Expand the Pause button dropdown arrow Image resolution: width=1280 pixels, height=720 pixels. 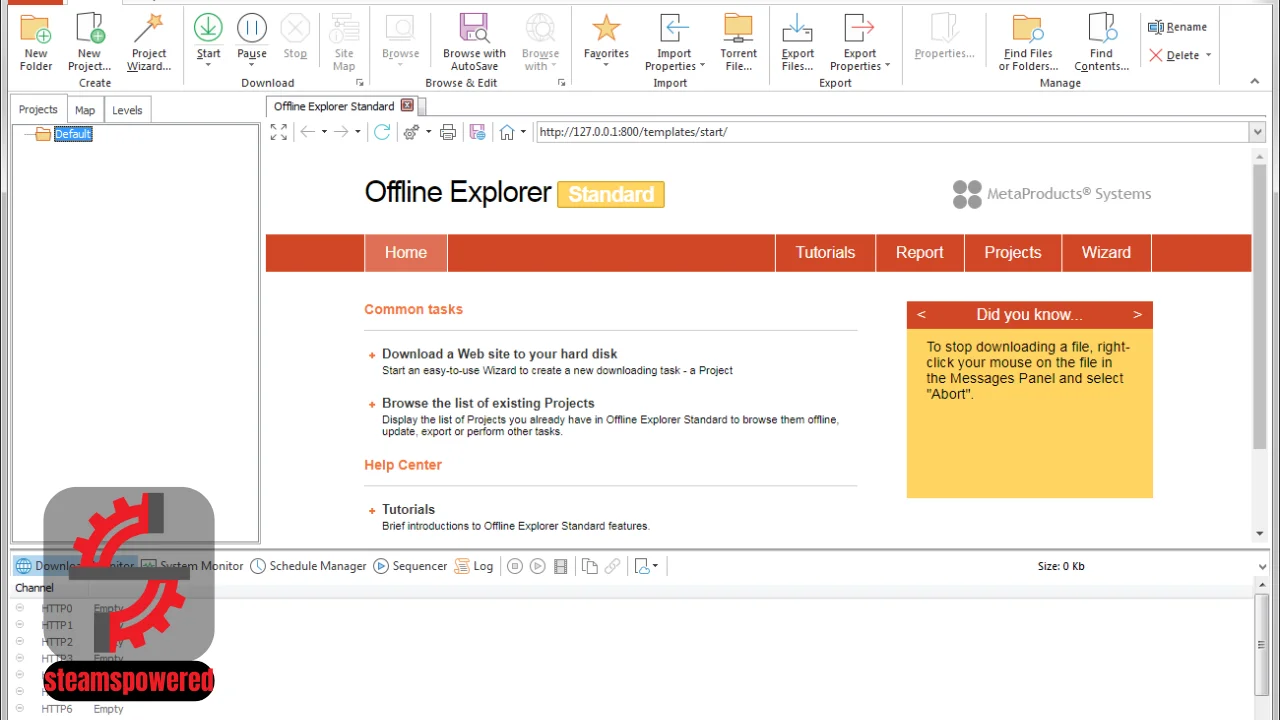click(252, 66)
